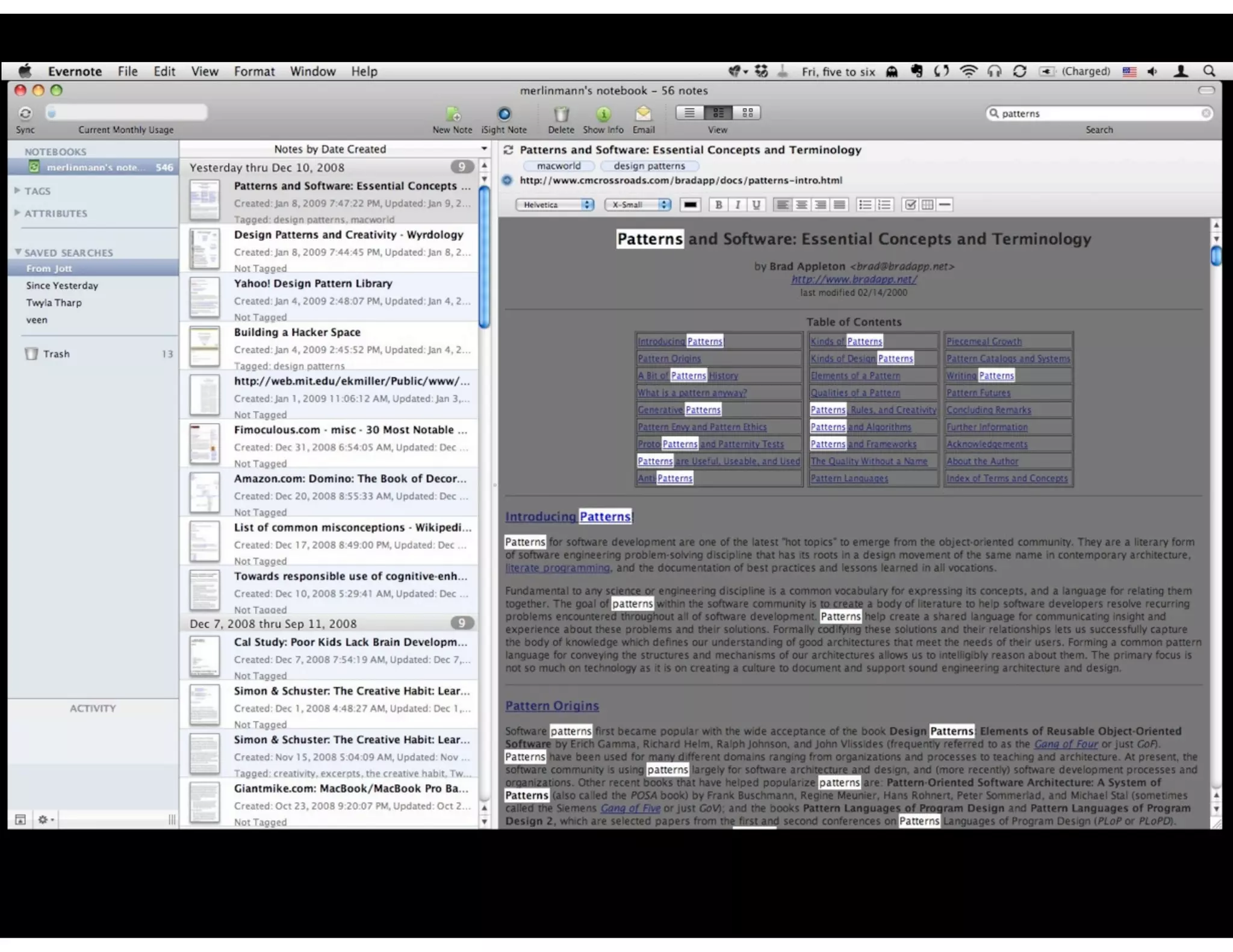
Task: Toggle underline formatting
Action: [756, 205]
